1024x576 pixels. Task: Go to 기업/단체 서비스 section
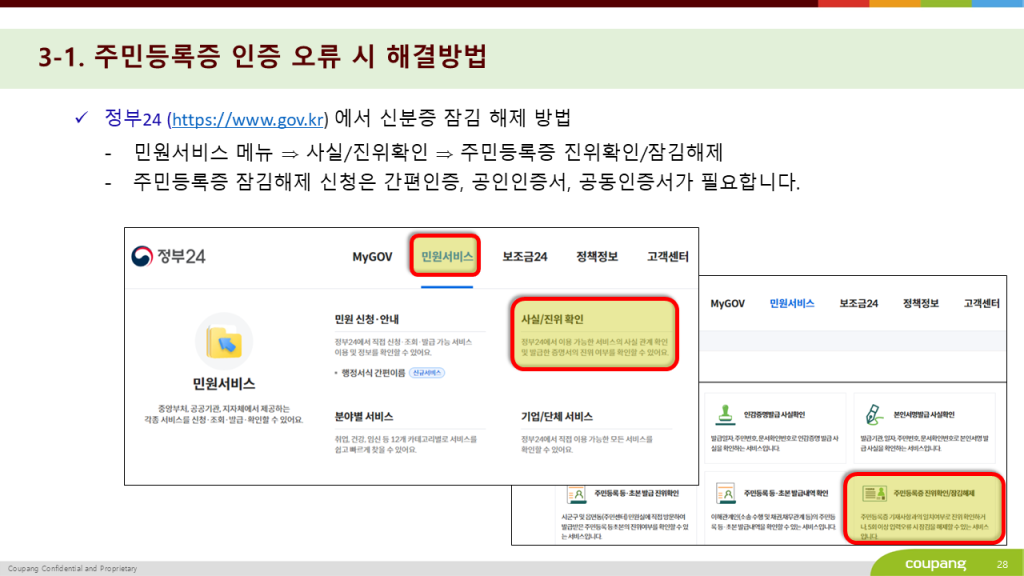(557, 416)
